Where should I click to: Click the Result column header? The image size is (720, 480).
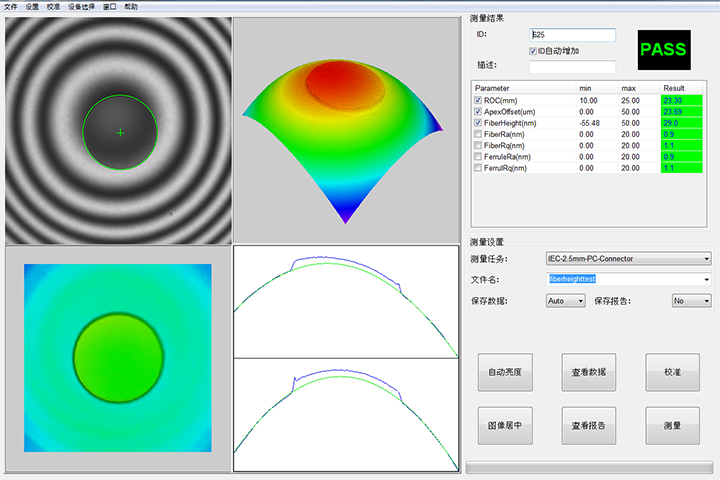click(681, 88)
